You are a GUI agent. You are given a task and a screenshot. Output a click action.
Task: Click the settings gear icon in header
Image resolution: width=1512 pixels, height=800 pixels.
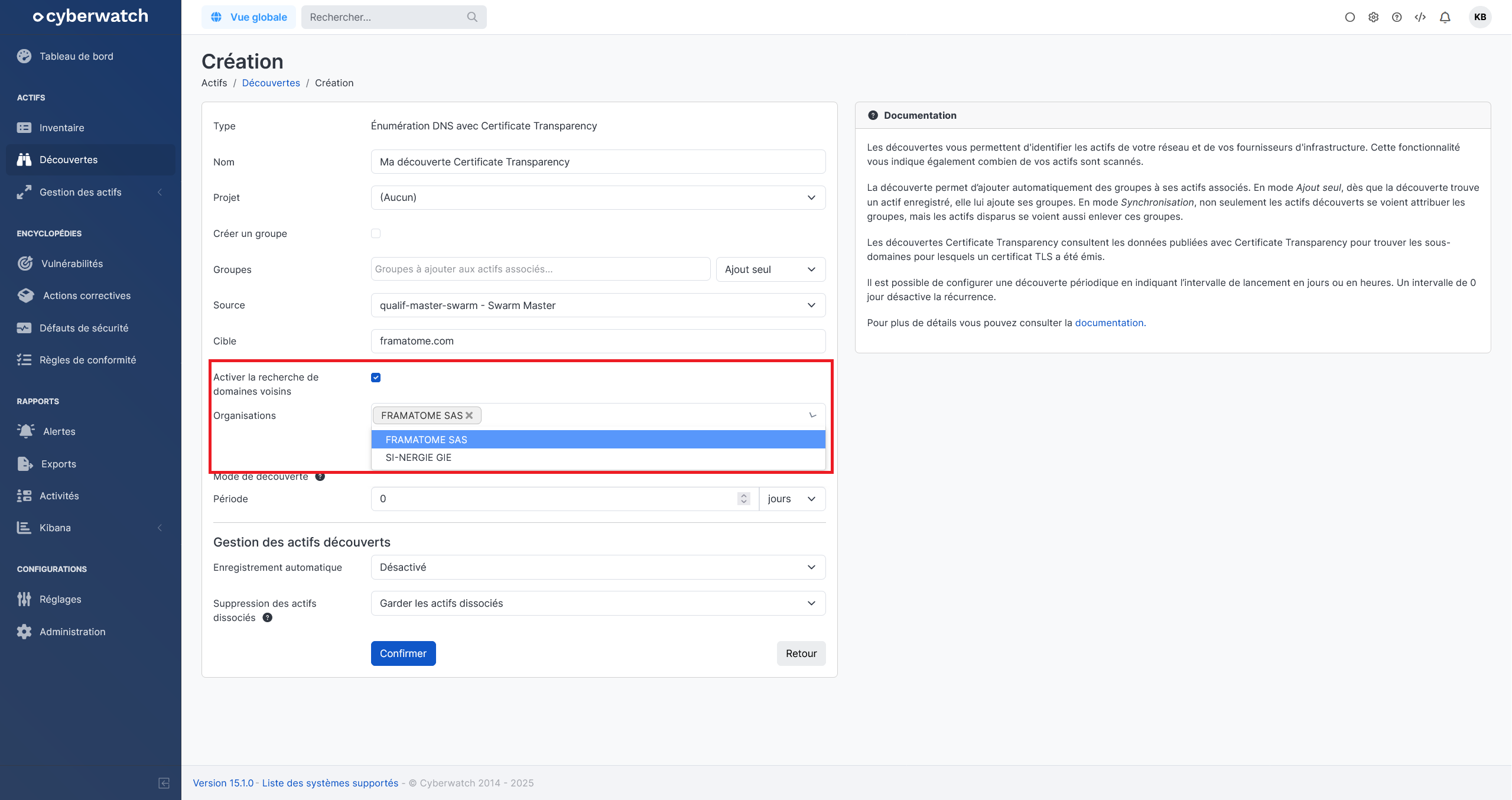[1373, 17]
